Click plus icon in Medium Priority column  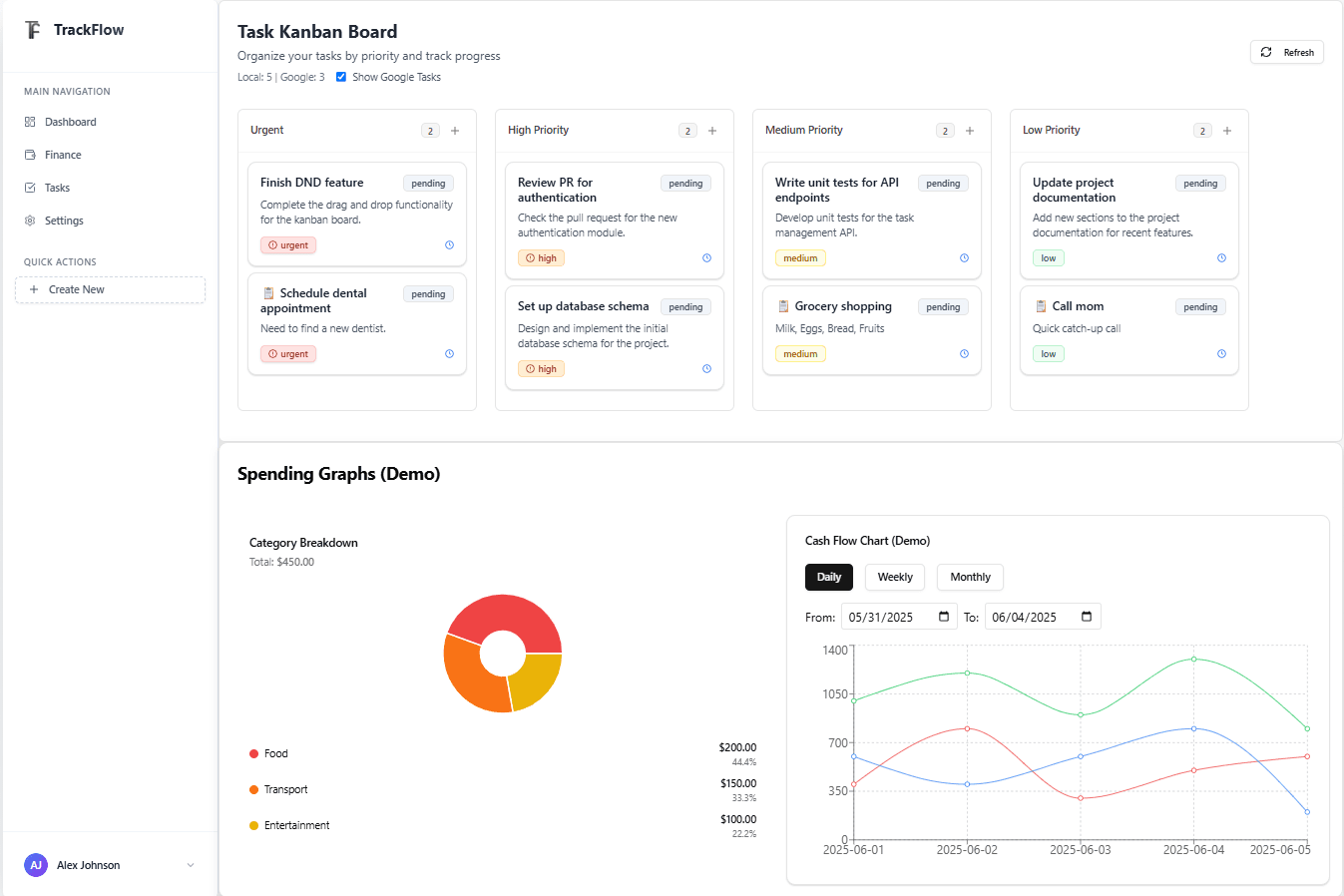click(x=970, y=131)
